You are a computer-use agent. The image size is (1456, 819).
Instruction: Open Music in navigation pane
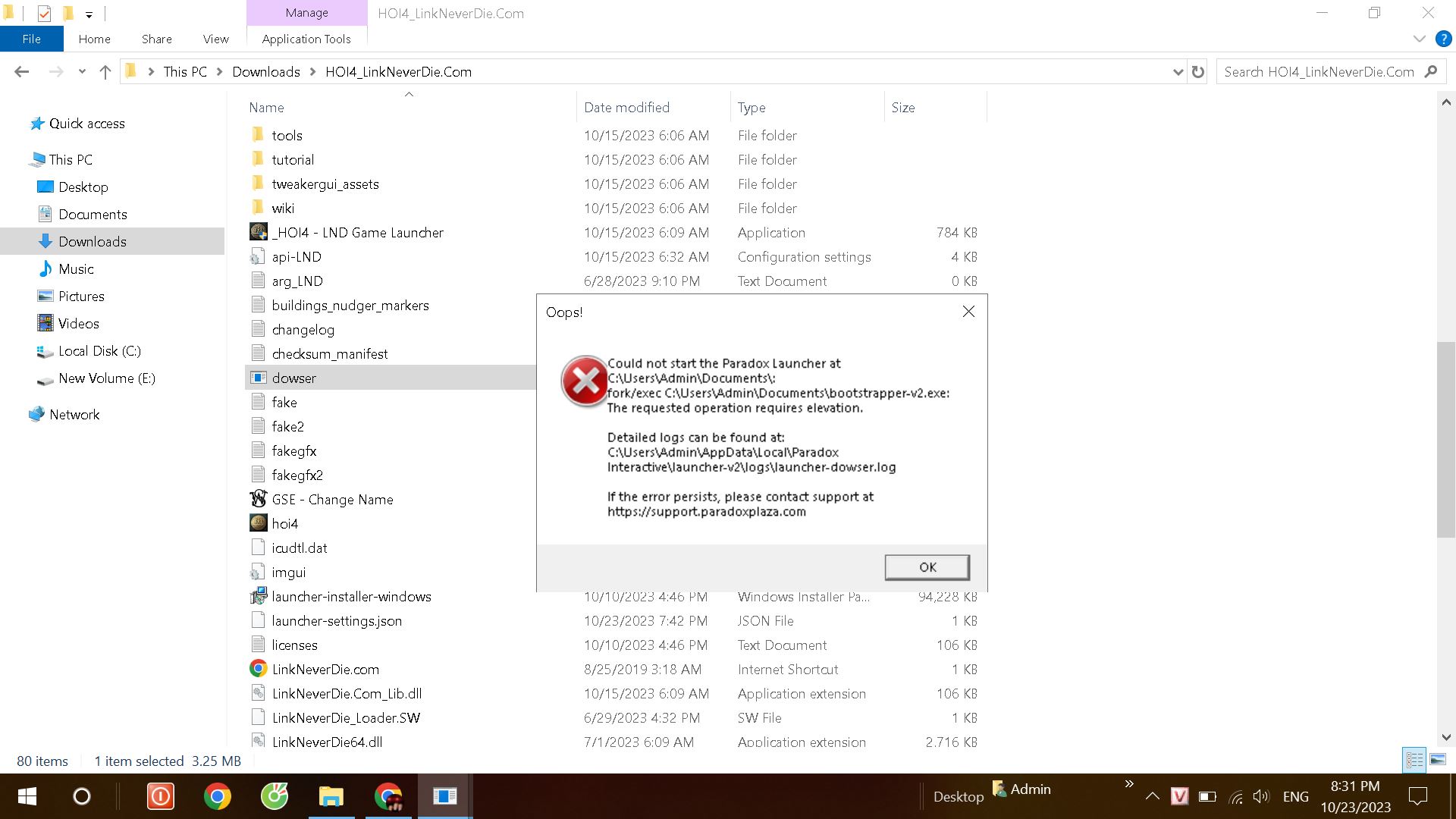coord(76,269)
